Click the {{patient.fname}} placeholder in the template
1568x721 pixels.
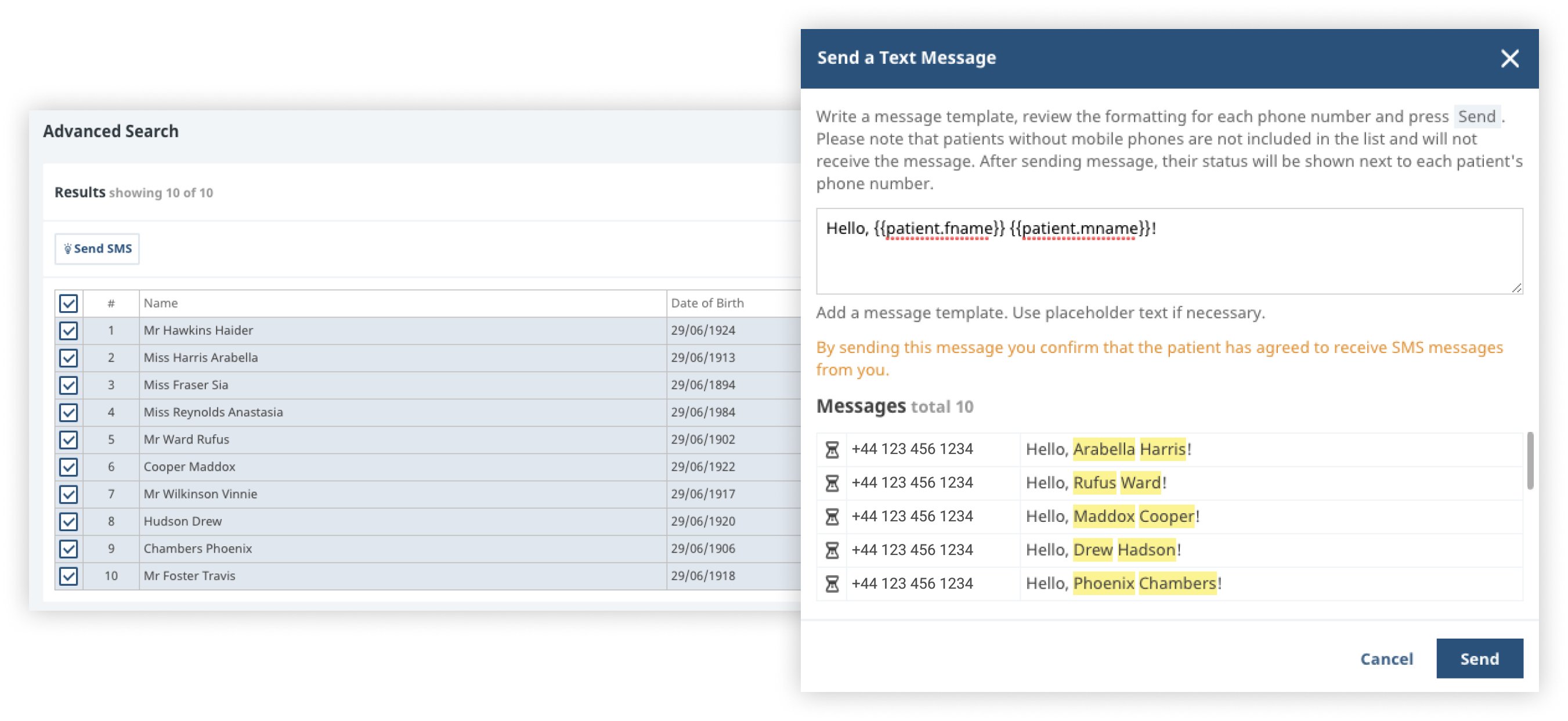pyautogui.click(x=937, y=228)
